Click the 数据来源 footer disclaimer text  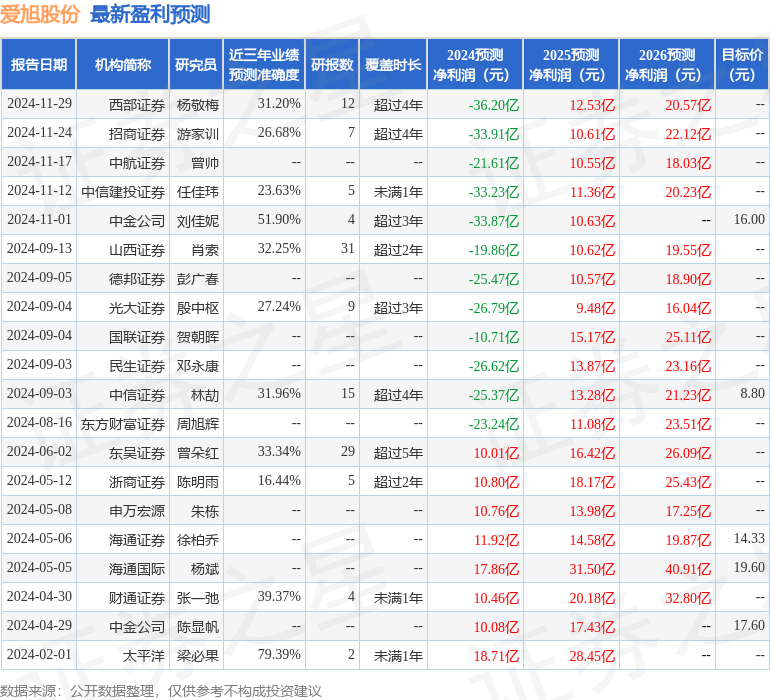click(x=161, y=691)
